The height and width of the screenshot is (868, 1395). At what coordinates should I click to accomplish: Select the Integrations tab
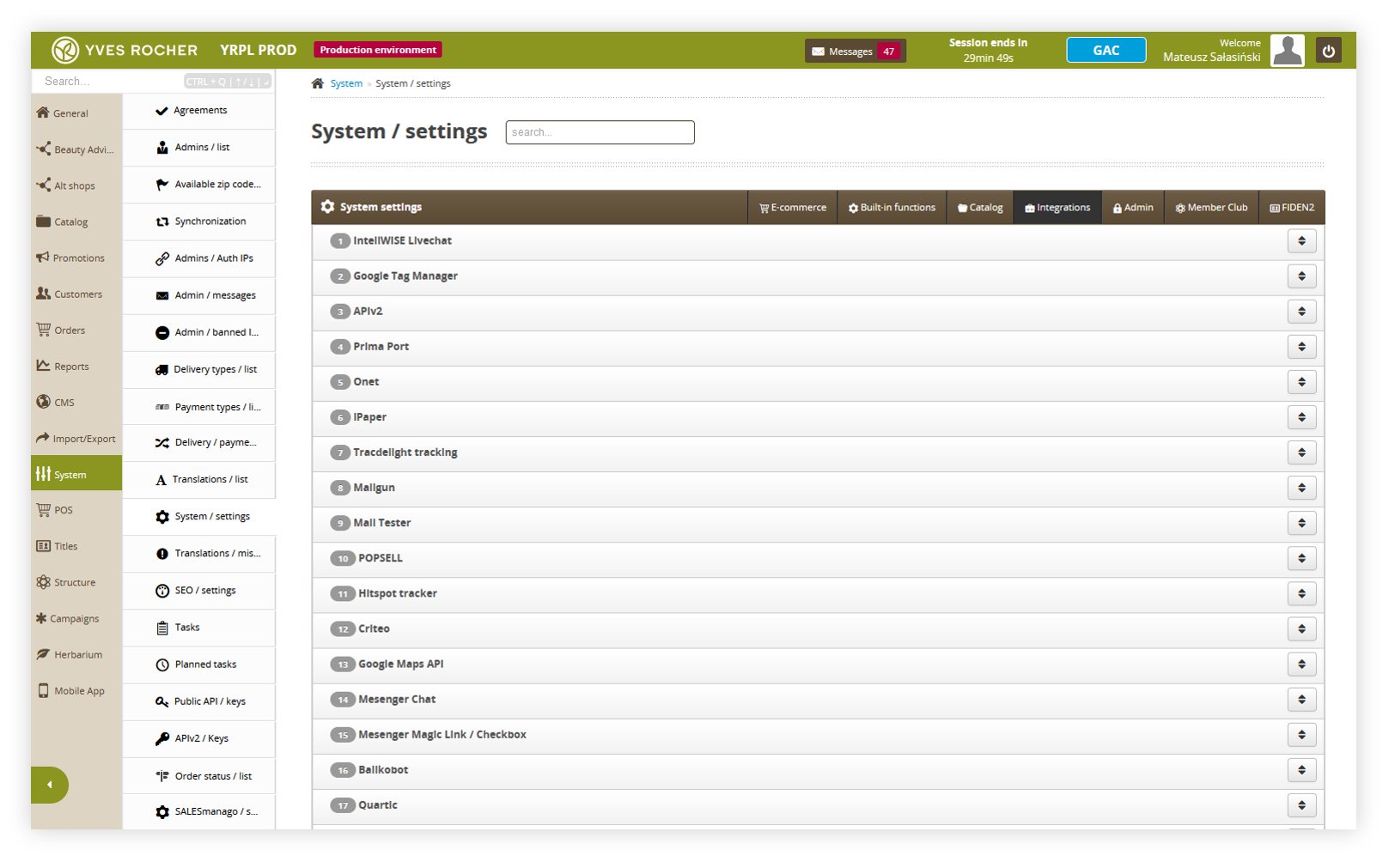pyautogui.click(x=1057, y=208)
